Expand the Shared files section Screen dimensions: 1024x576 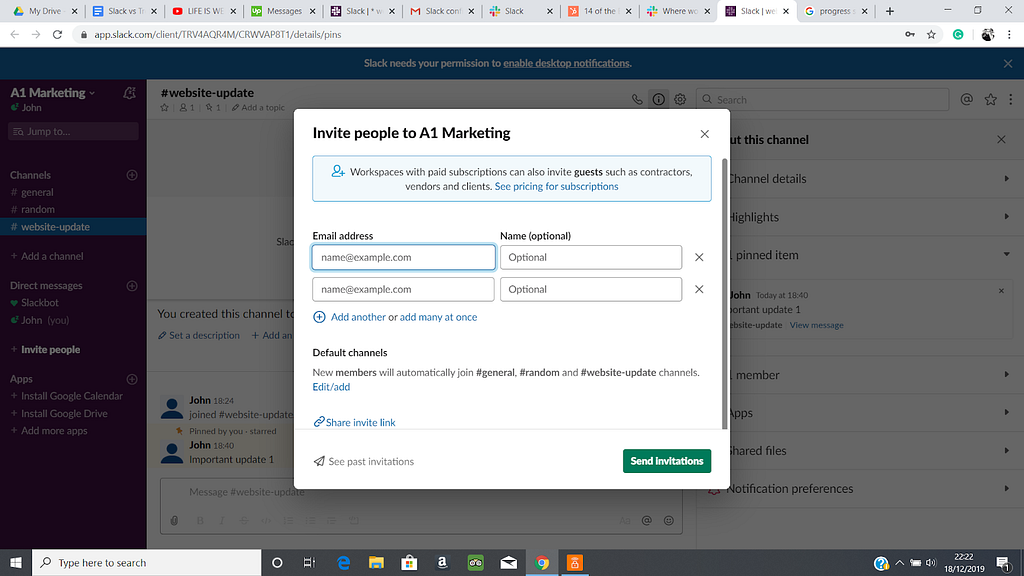869,451
